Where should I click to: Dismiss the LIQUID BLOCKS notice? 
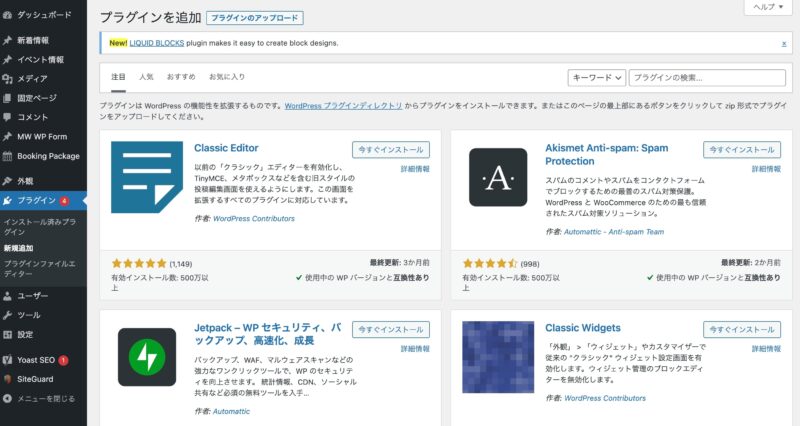click(x=784, y=44)
